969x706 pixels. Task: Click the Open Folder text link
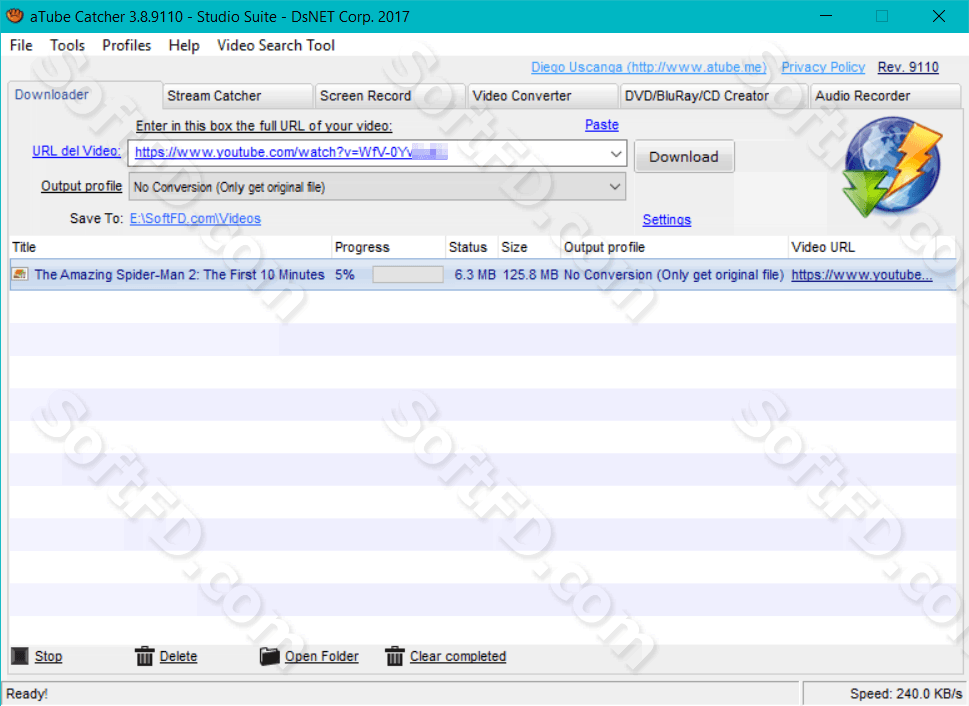pyautogui.click(x=321, y=656)
